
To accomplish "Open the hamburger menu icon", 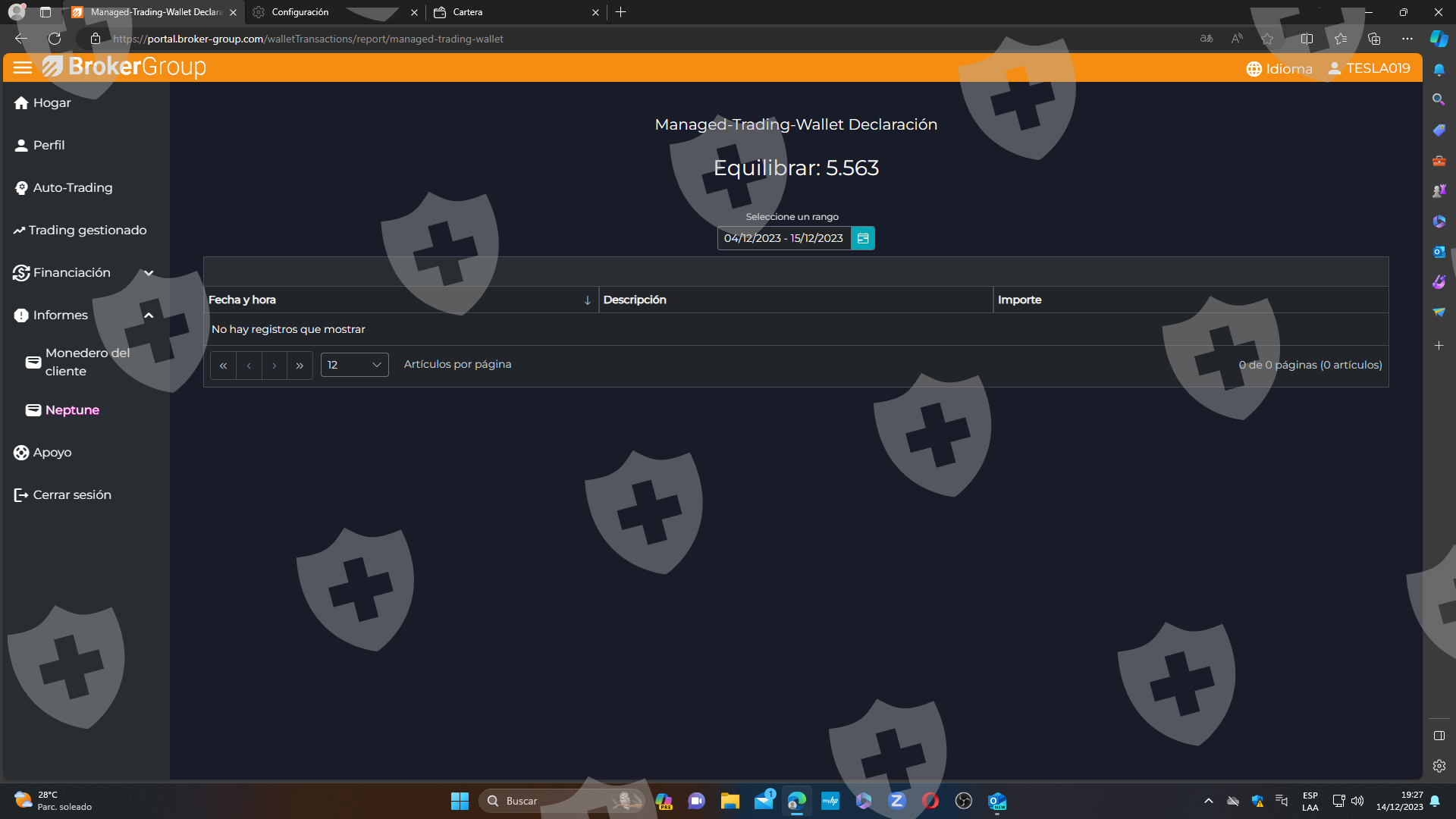I will click(23, 67).
